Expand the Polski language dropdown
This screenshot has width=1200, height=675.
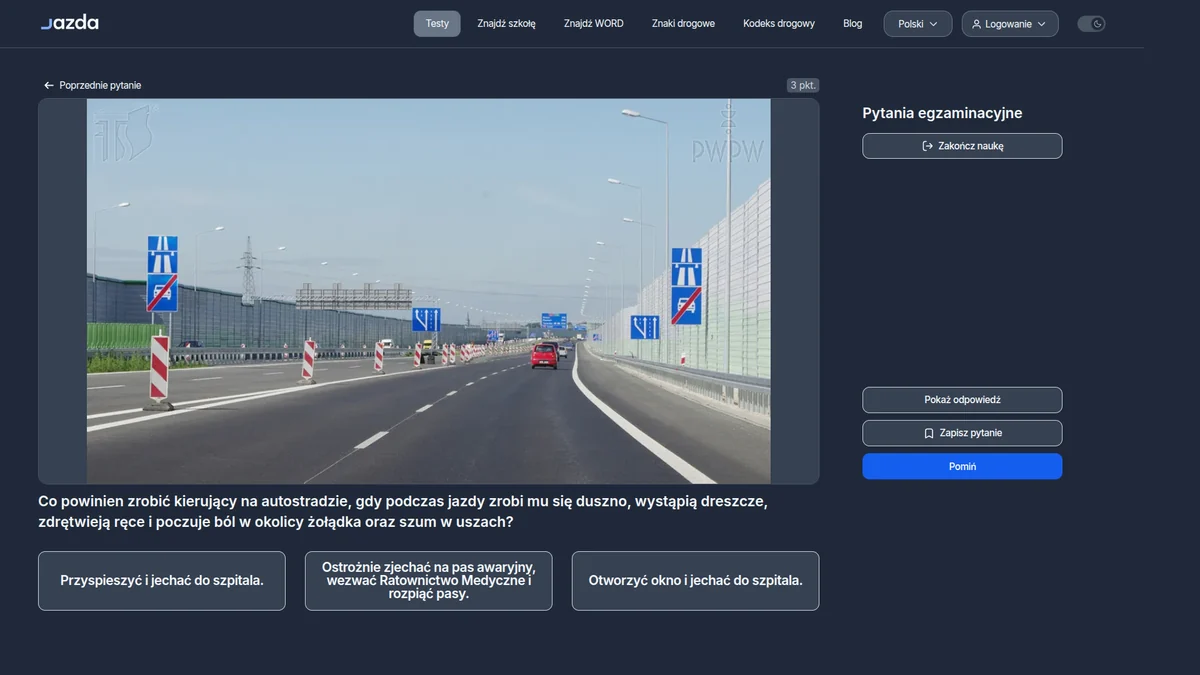point(918,24)
